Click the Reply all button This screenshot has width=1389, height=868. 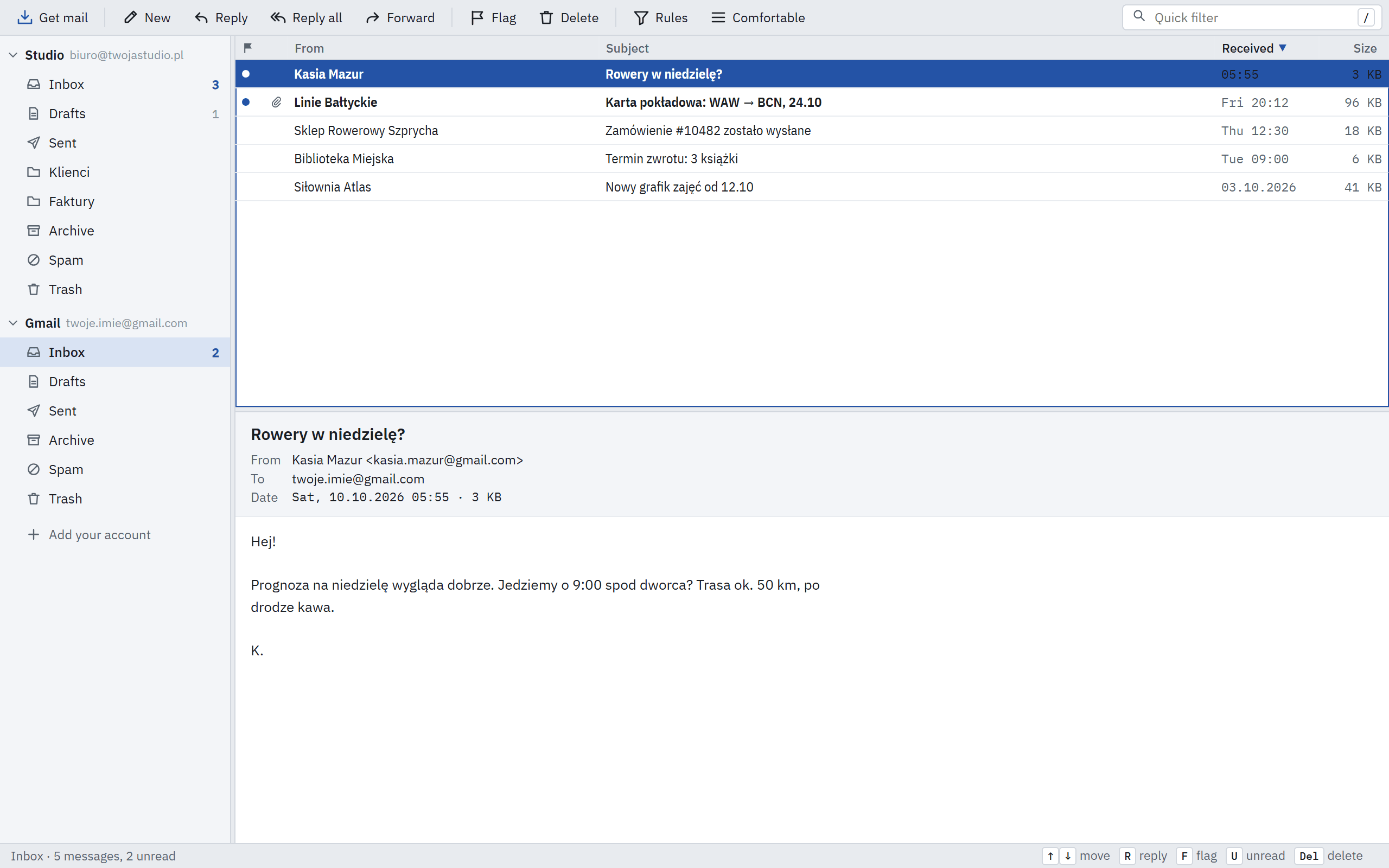[x=307, y=18]
